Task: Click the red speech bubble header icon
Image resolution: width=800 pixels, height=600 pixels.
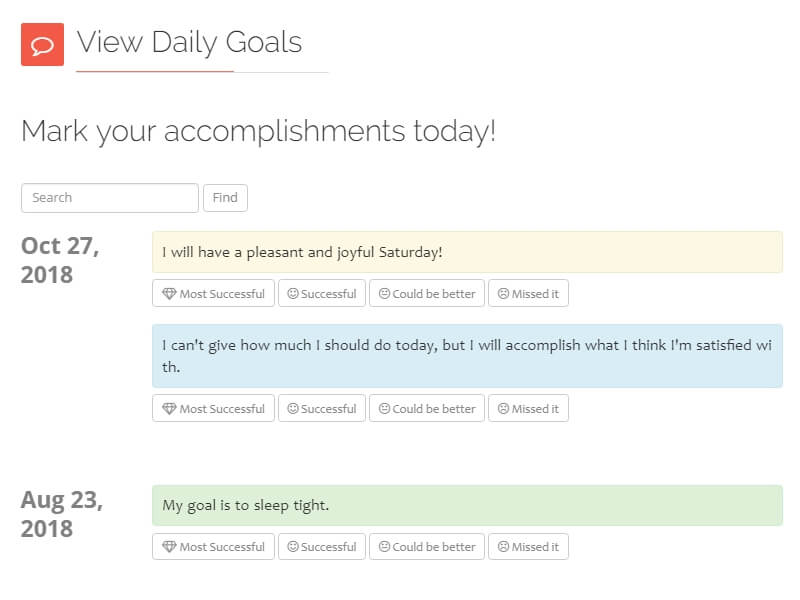Action: [42, 44]
